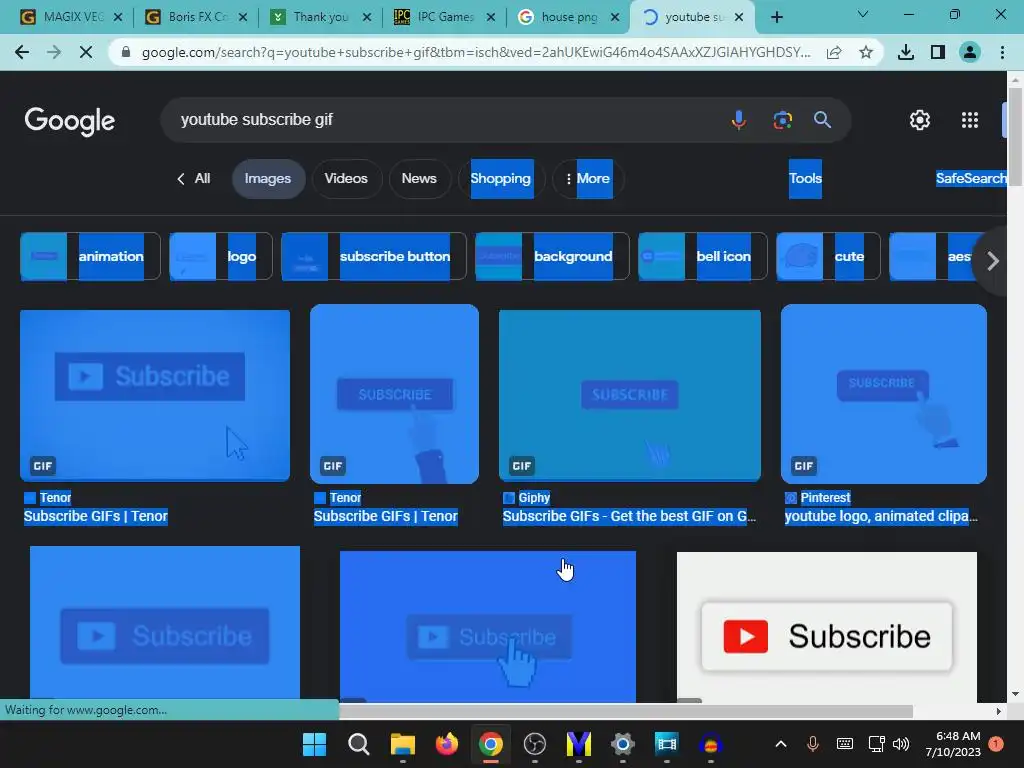Go back to the All results filter
Viewport: 1024px width, 768px height.
click(194, 178)
